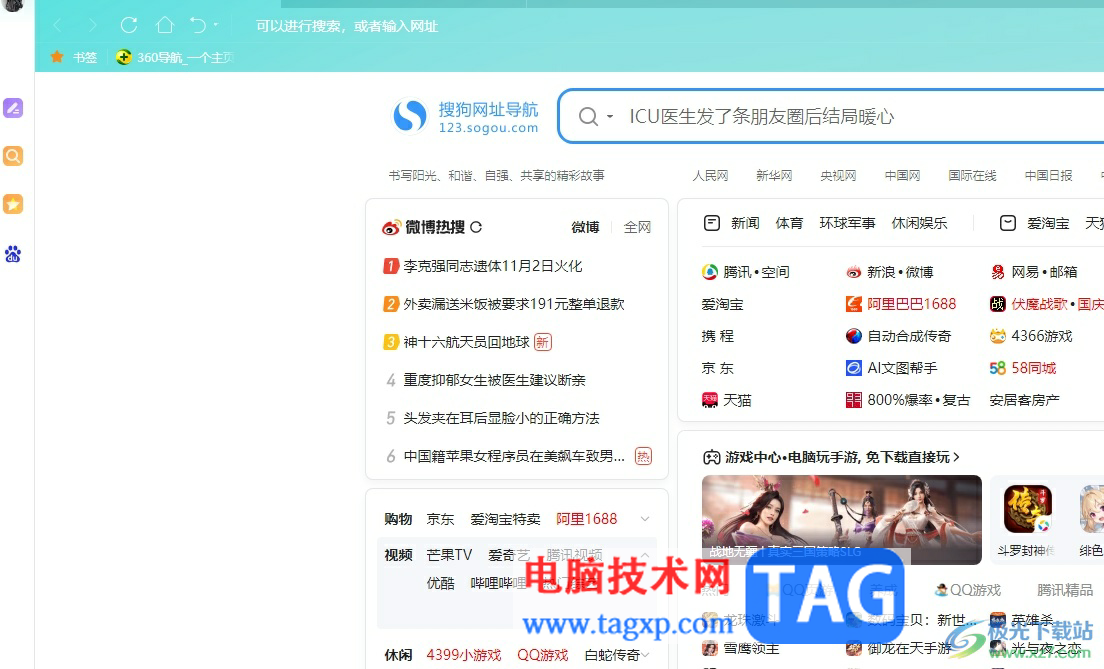Open the 中国网 link
Screen dimensions: 1104x669
tap(903, 175)
